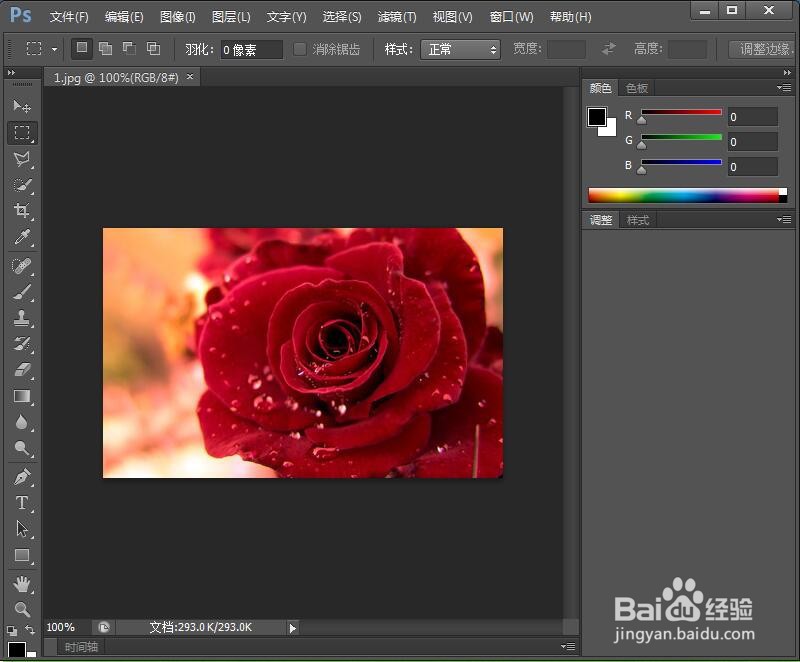Click the 时间轴 timeline tab

(81, 647)
